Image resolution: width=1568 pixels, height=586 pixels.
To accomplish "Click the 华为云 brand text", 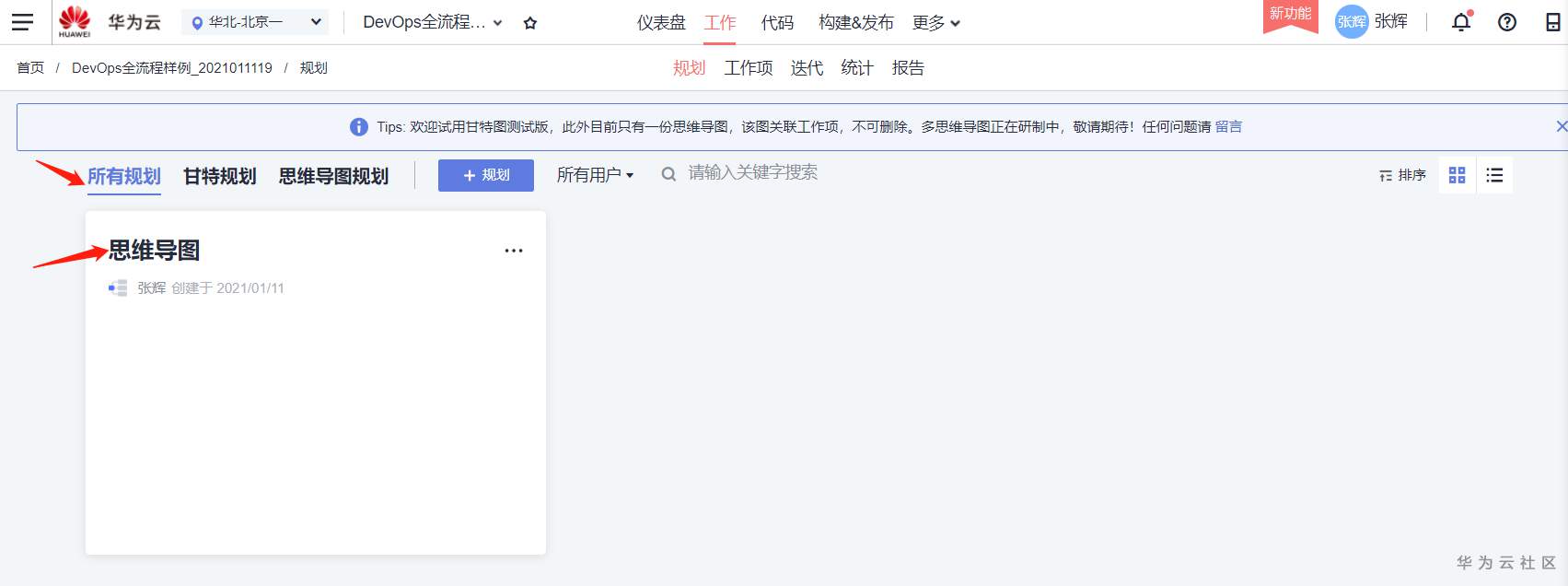I will coord(134,22).
